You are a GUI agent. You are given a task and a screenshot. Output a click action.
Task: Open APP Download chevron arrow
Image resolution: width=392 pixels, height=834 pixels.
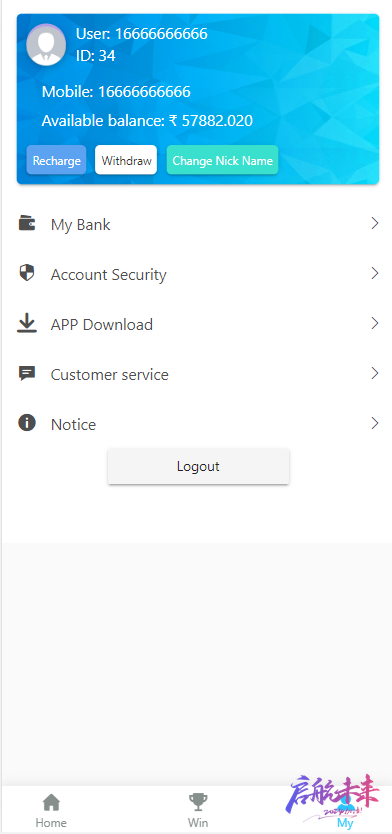375,323
